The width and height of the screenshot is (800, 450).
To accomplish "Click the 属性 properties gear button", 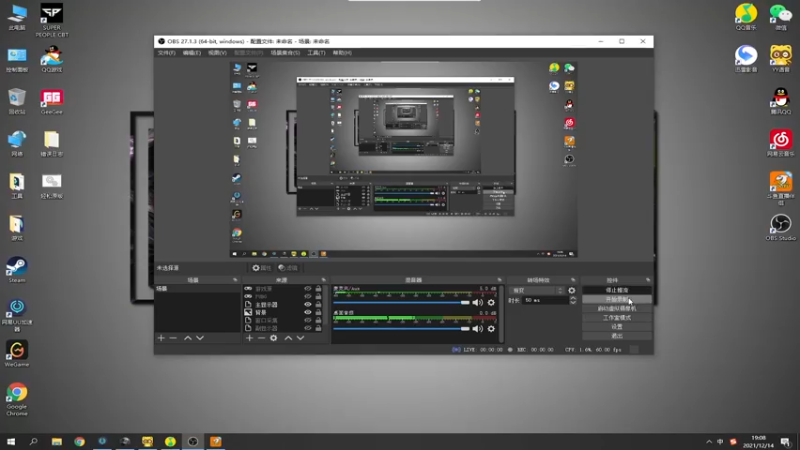I will coord(261,268).
